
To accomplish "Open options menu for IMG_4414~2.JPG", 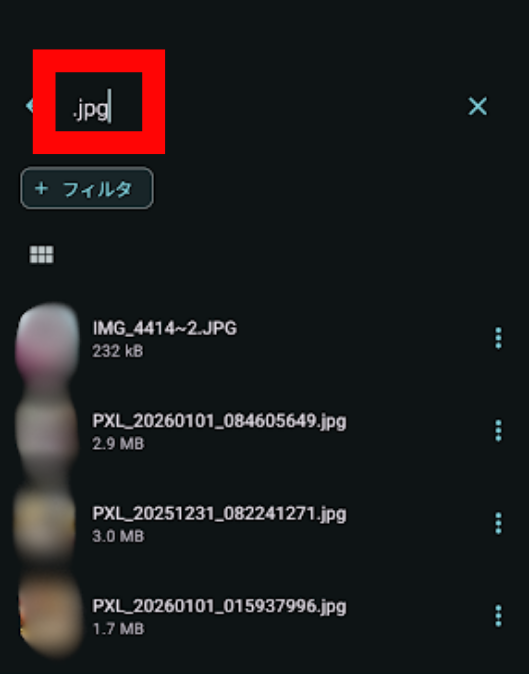I will (498, 338).
